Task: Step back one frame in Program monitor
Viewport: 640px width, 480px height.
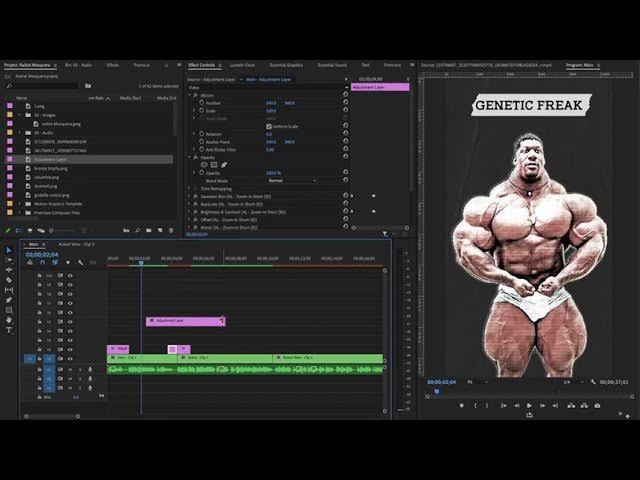Action: [x=516, y=406]
